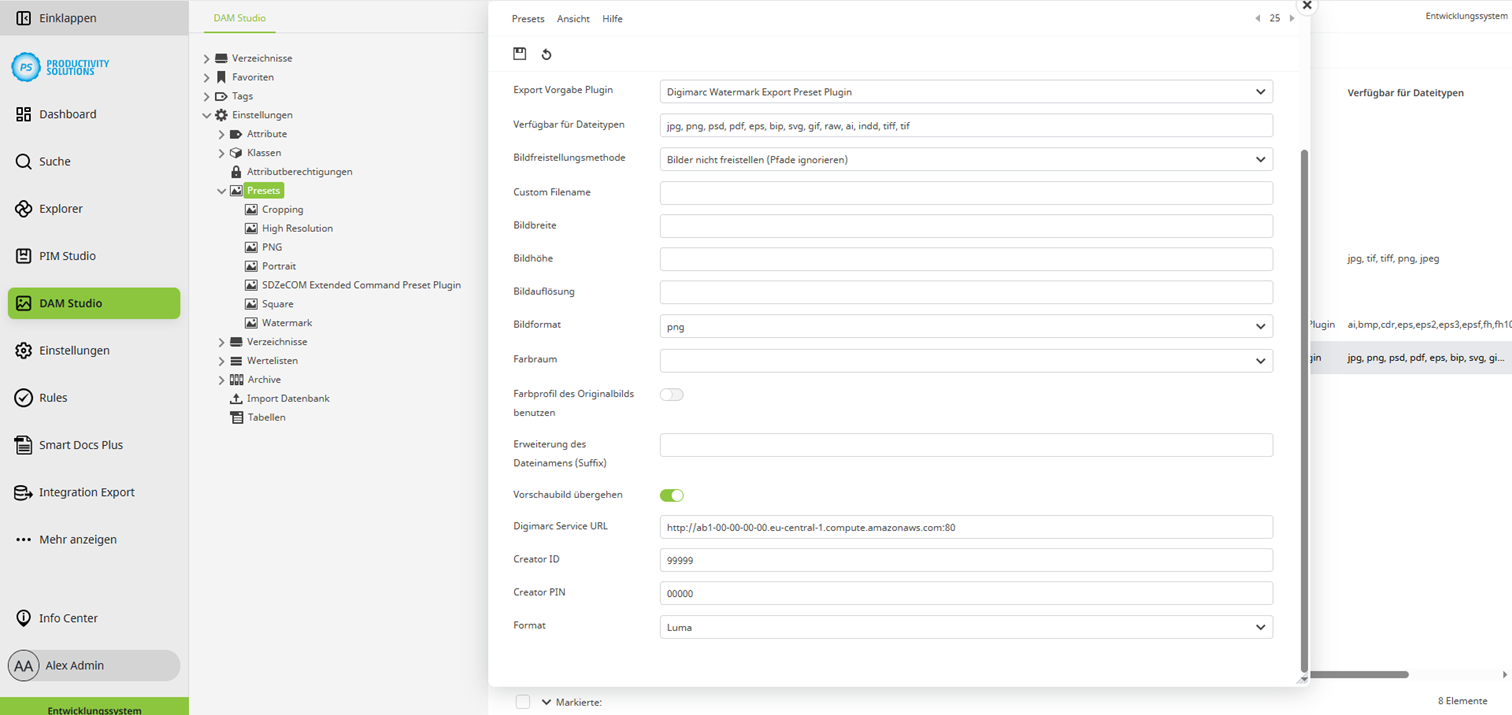
Task: Open the Explorer sidebar item
Action: pos(60,209)
